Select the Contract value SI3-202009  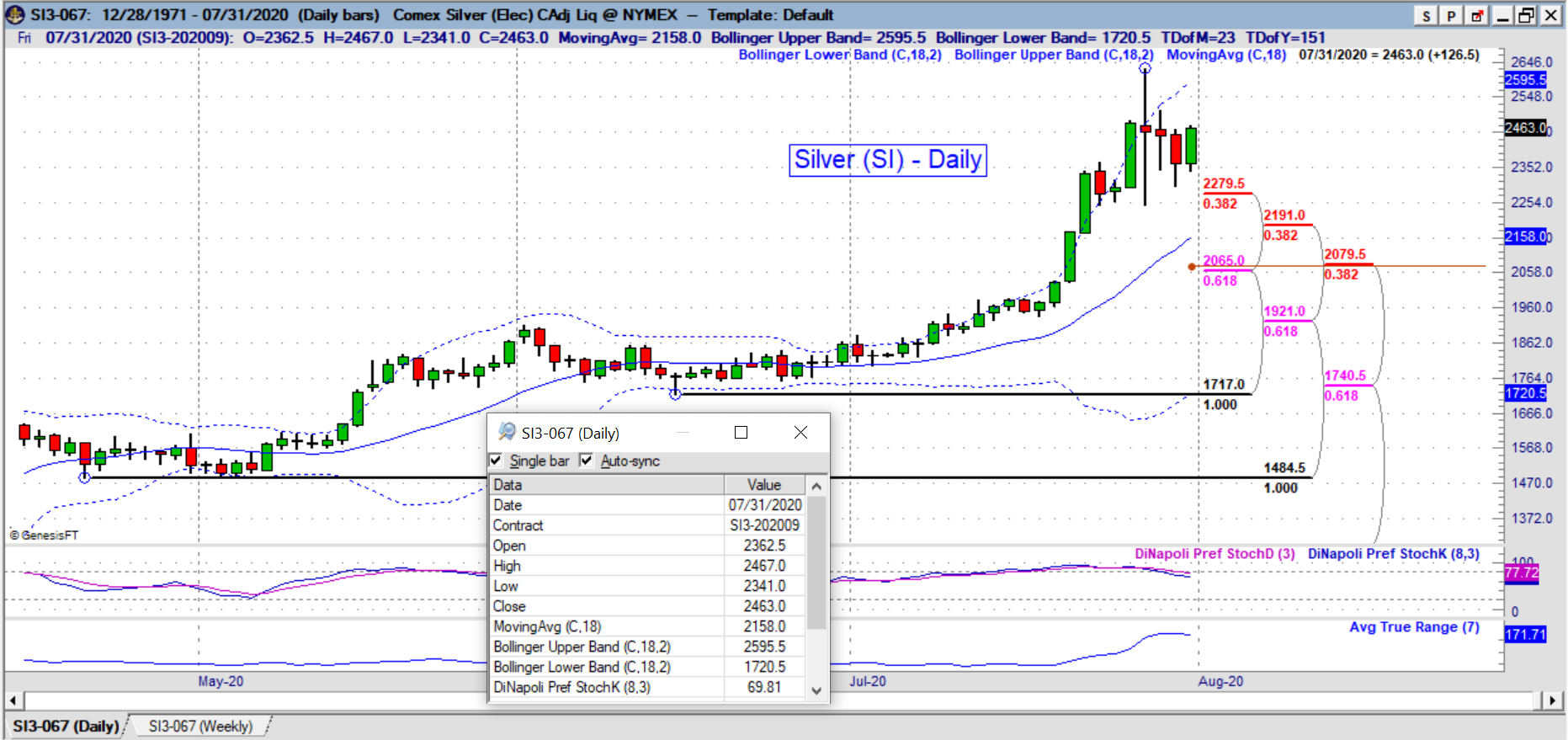[x=764, y=525]
